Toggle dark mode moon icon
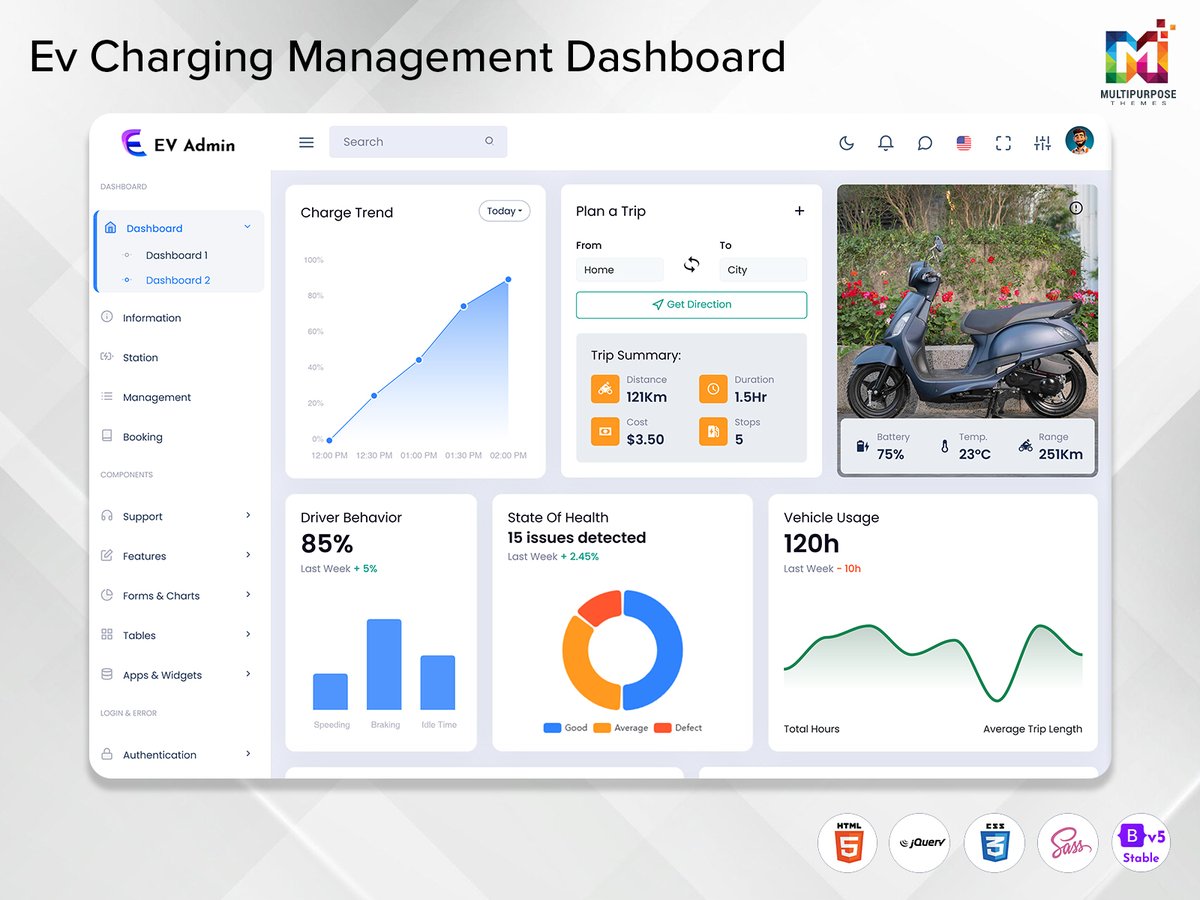The height and width of the screenshot is (900, 1200). [x=846, y=143]
